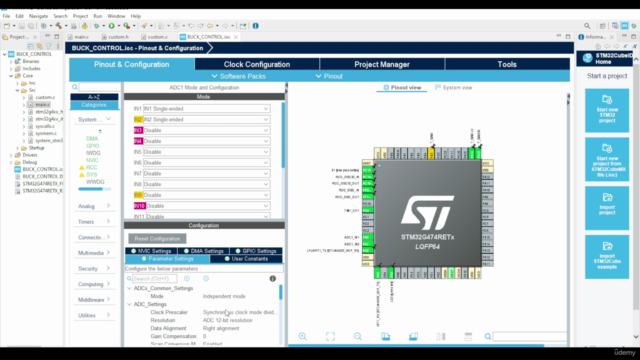
Task: Switch to Clock Configuration tab
Action: point(257,64)
